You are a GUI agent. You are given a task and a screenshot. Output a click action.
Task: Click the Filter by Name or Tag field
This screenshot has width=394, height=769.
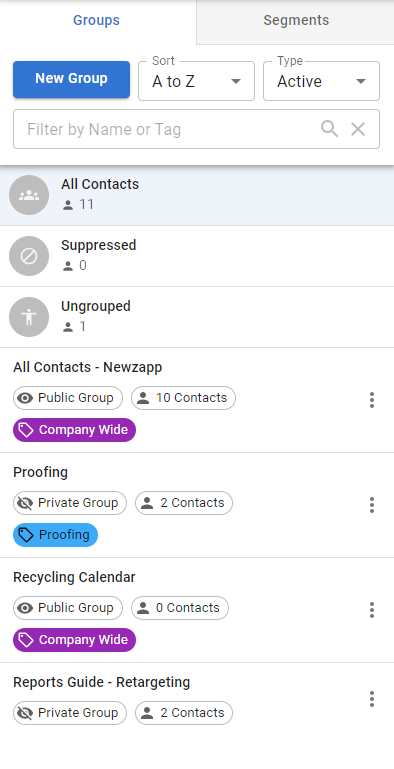pos(196,129)
